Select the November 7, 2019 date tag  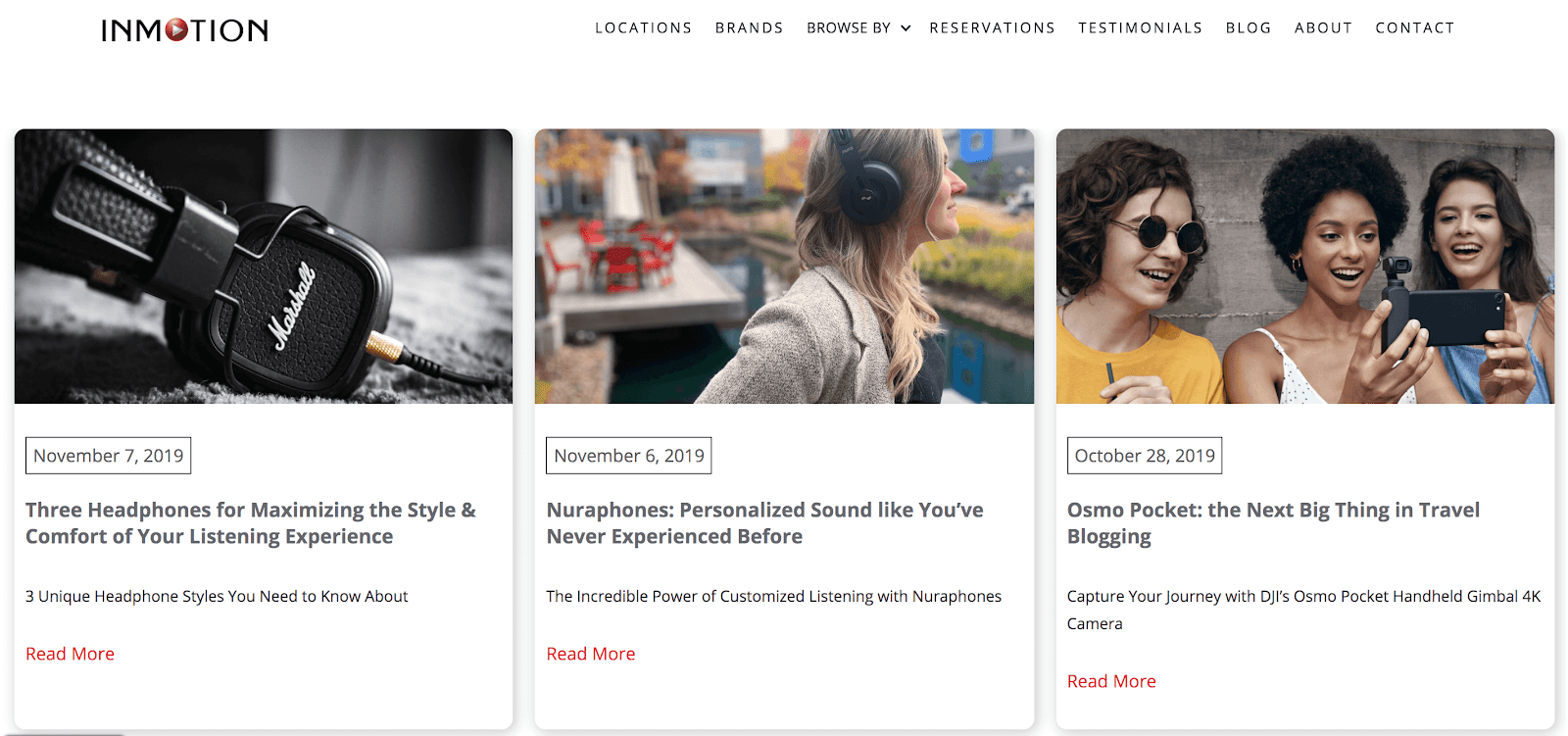[x=108, y=456]
